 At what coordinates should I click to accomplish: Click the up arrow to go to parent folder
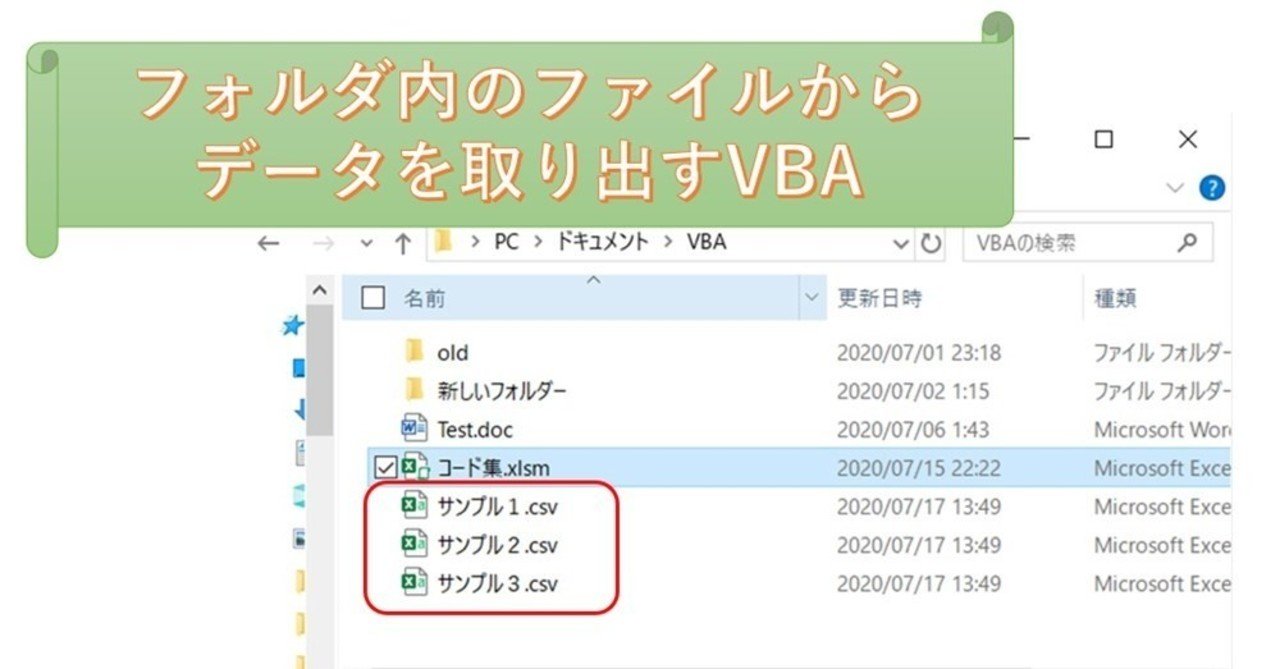click(x=402, y=242)
